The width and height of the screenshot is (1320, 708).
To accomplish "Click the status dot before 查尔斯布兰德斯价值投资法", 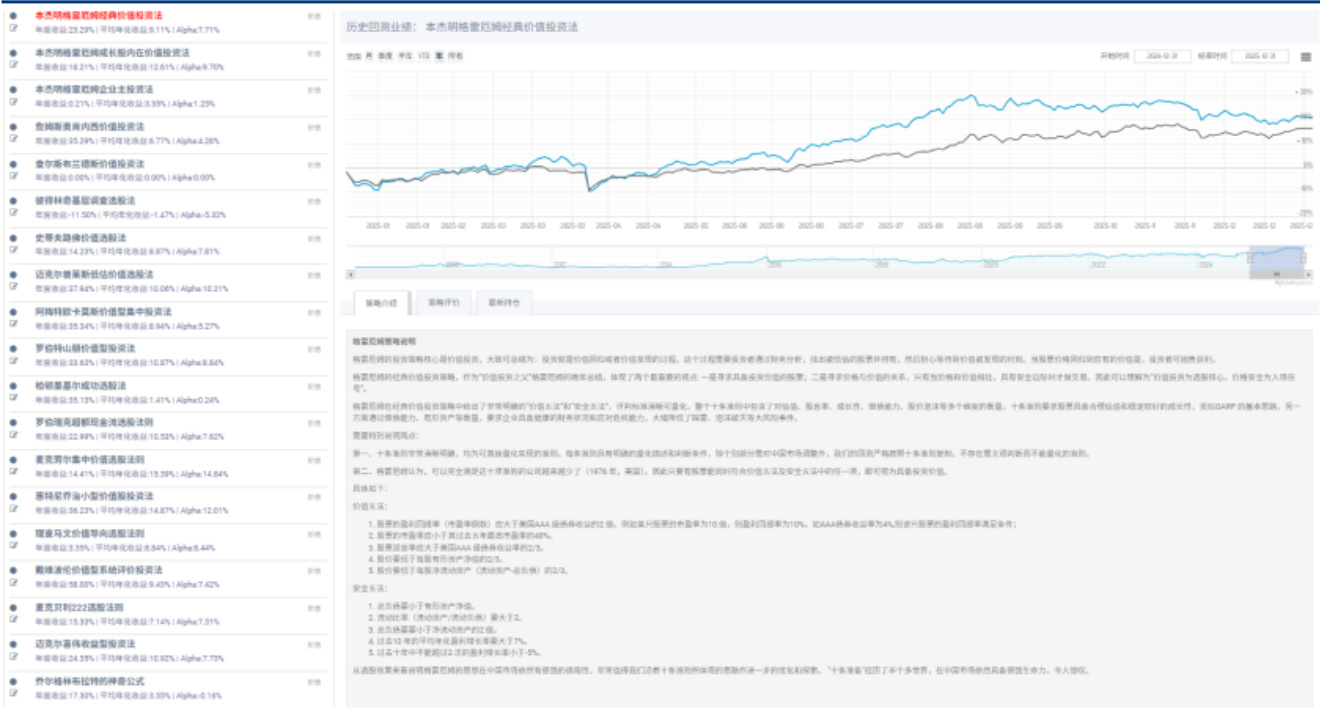I will point(11,163).
